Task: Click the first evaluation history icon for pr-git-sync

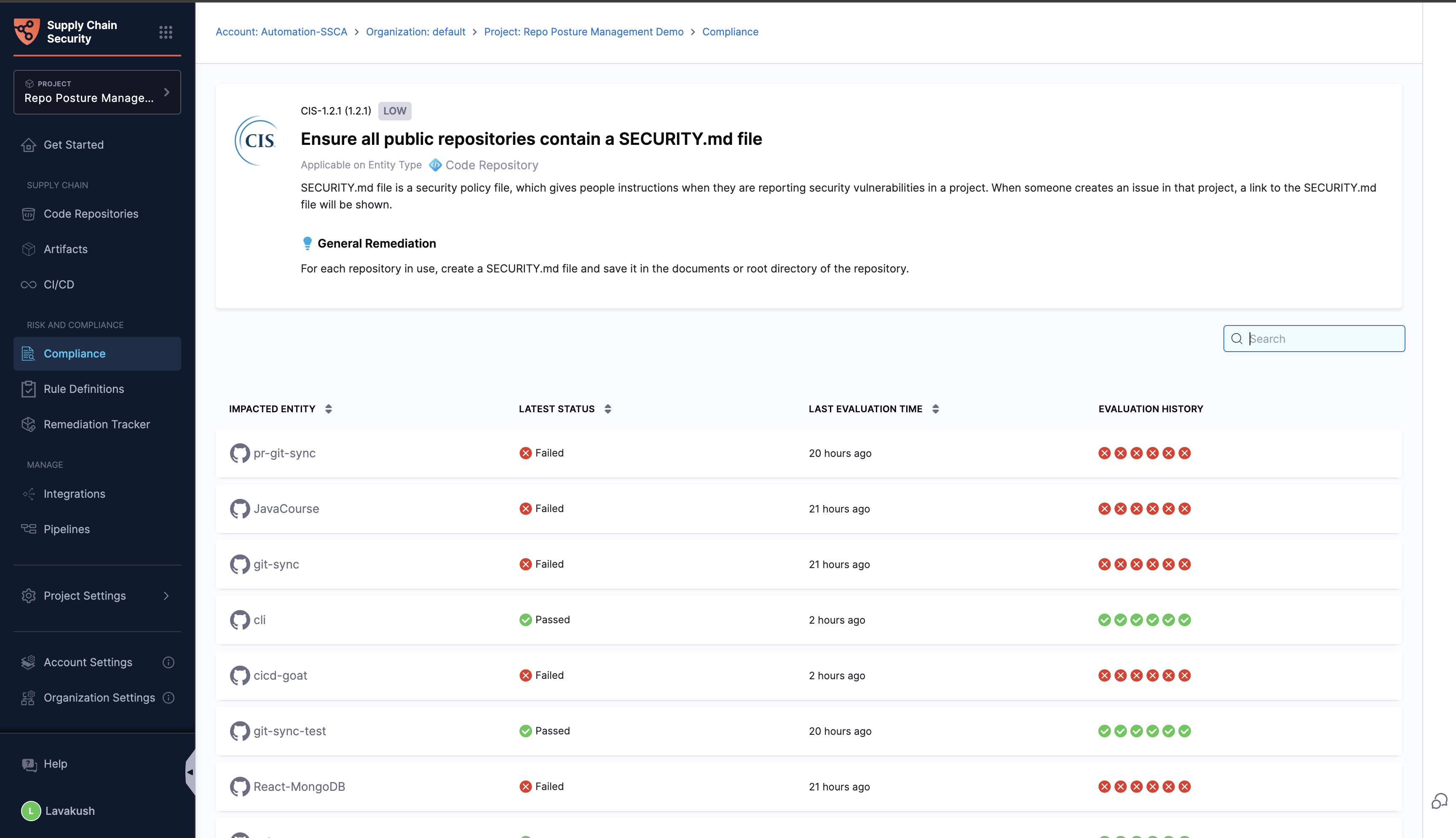Action: (x=1104, y=454)
